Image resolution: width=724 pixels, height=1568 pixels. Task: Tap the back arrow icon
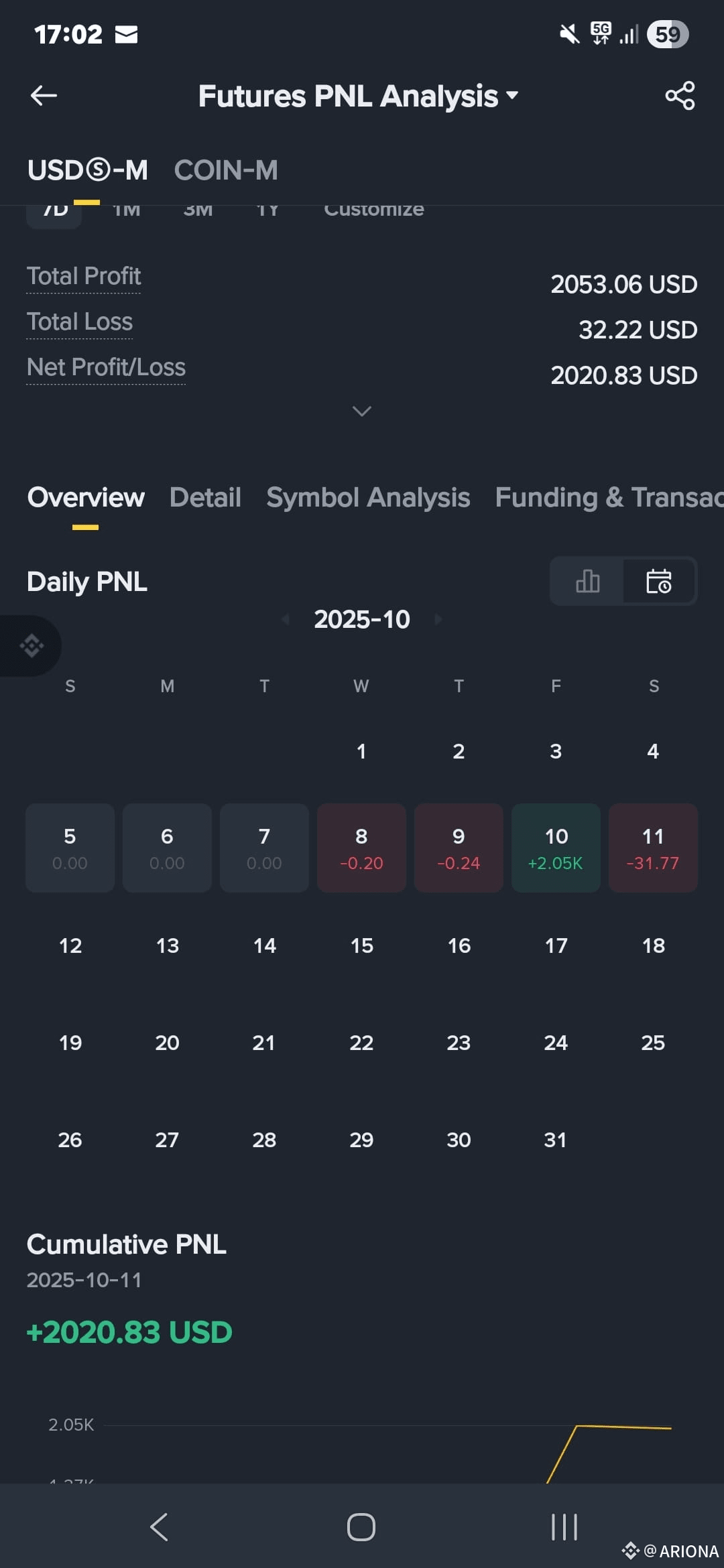[44, 96]
